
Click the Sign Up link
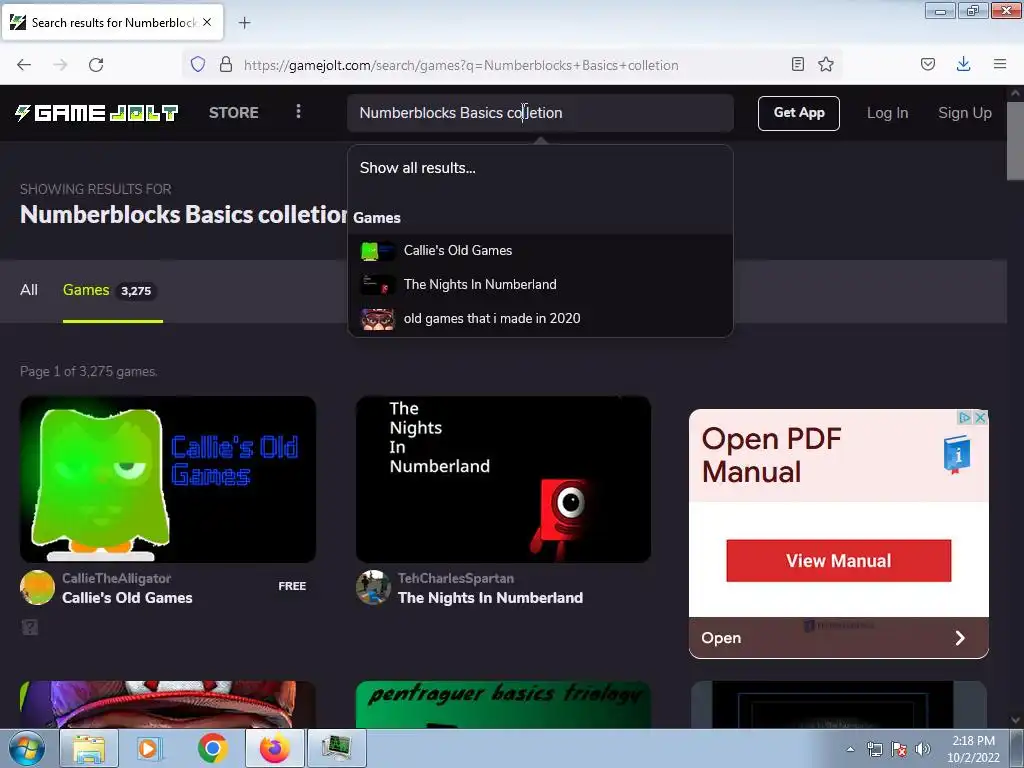pos(965,113)
